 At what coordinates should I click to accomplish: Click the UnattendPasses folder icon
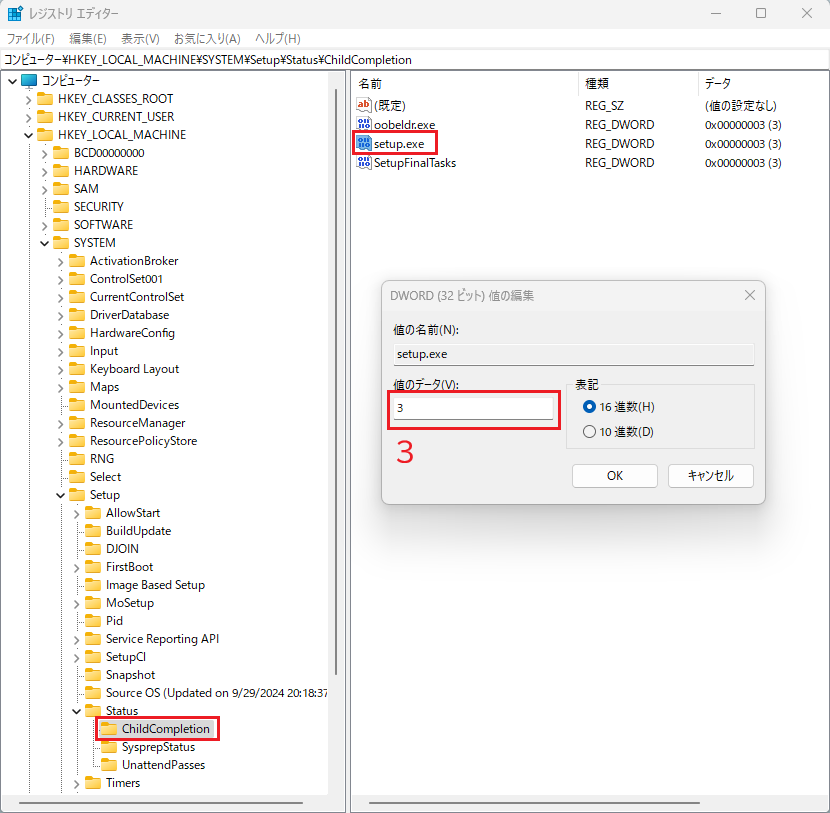(109, 765)
